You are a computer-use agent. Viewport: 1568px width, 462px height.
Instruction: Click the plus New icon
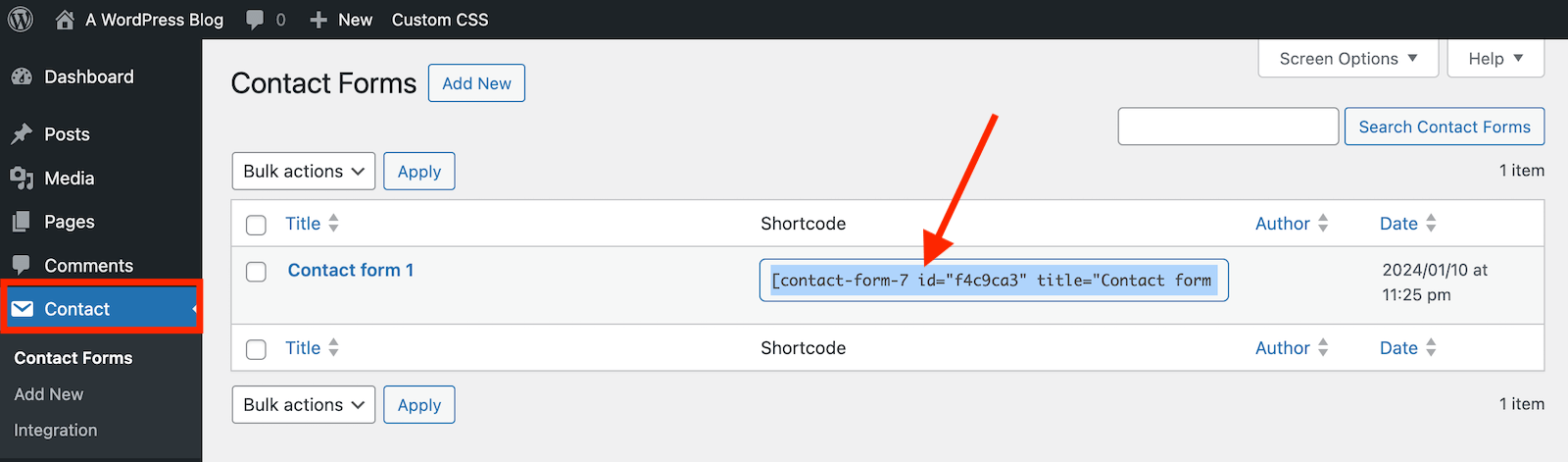318,20
